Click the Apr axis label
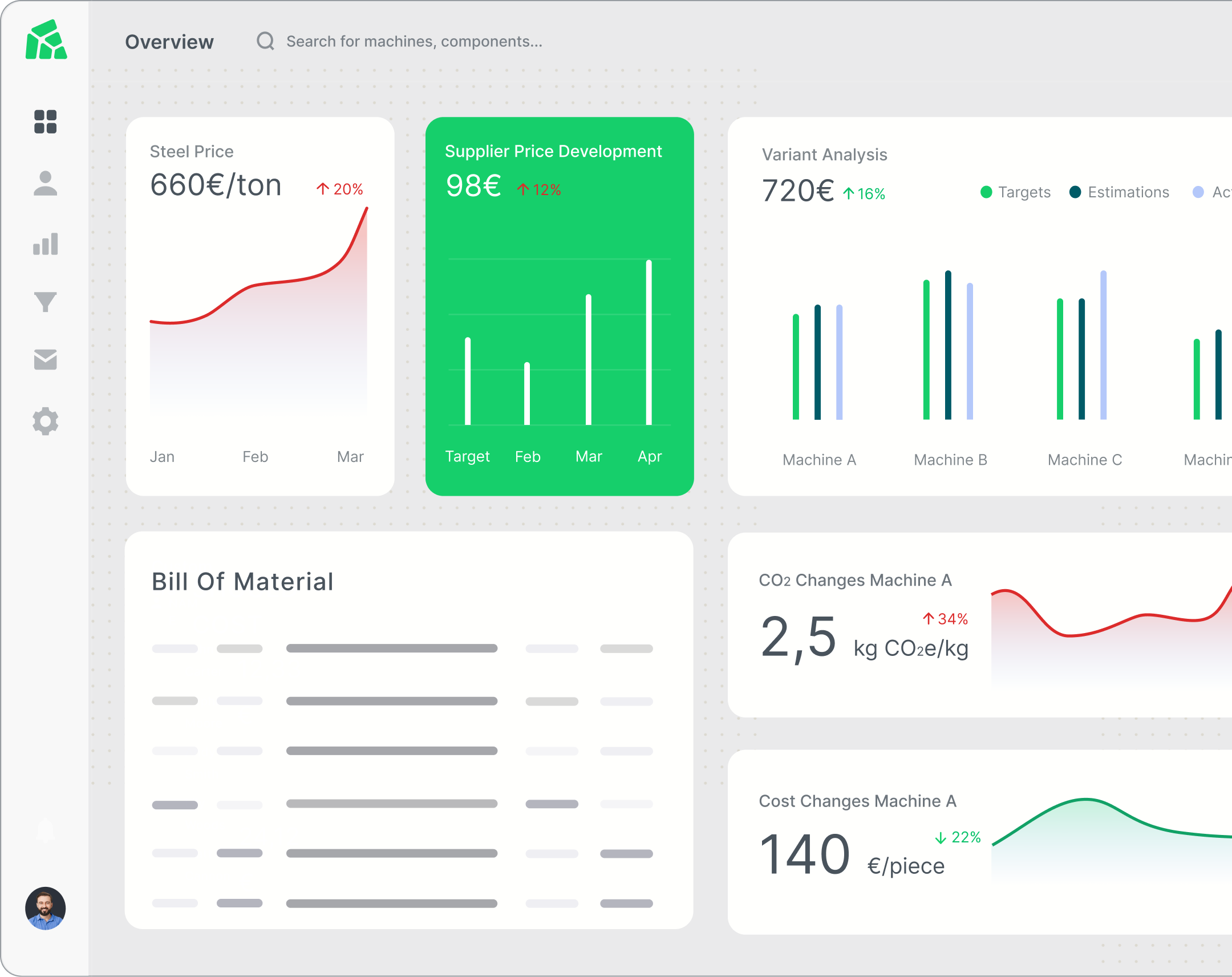 pos(650,456)
